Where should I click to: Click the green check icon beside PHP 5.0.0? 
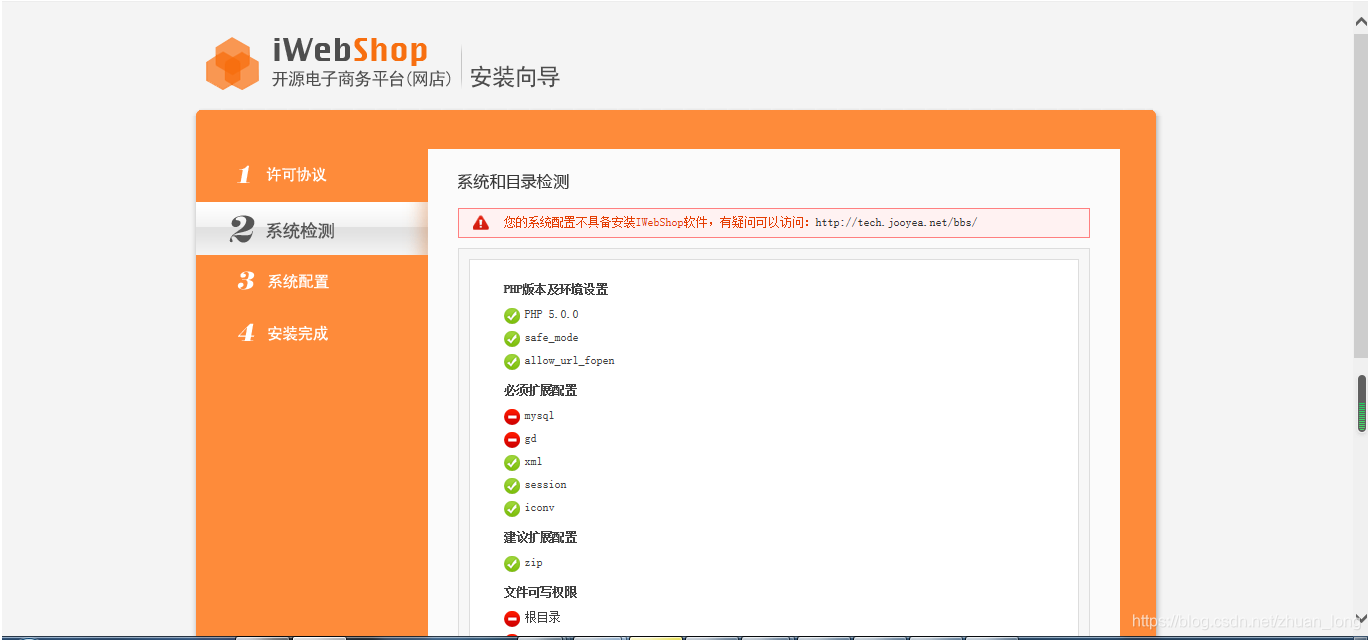(x=512, y=315)
